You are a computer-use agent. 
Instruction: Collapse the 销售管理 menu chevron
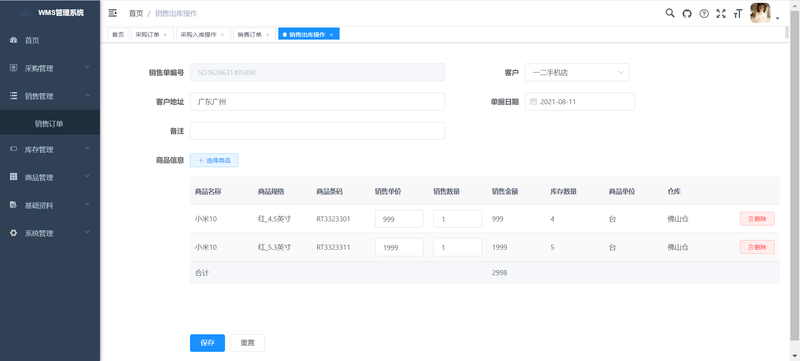[87, 95]
